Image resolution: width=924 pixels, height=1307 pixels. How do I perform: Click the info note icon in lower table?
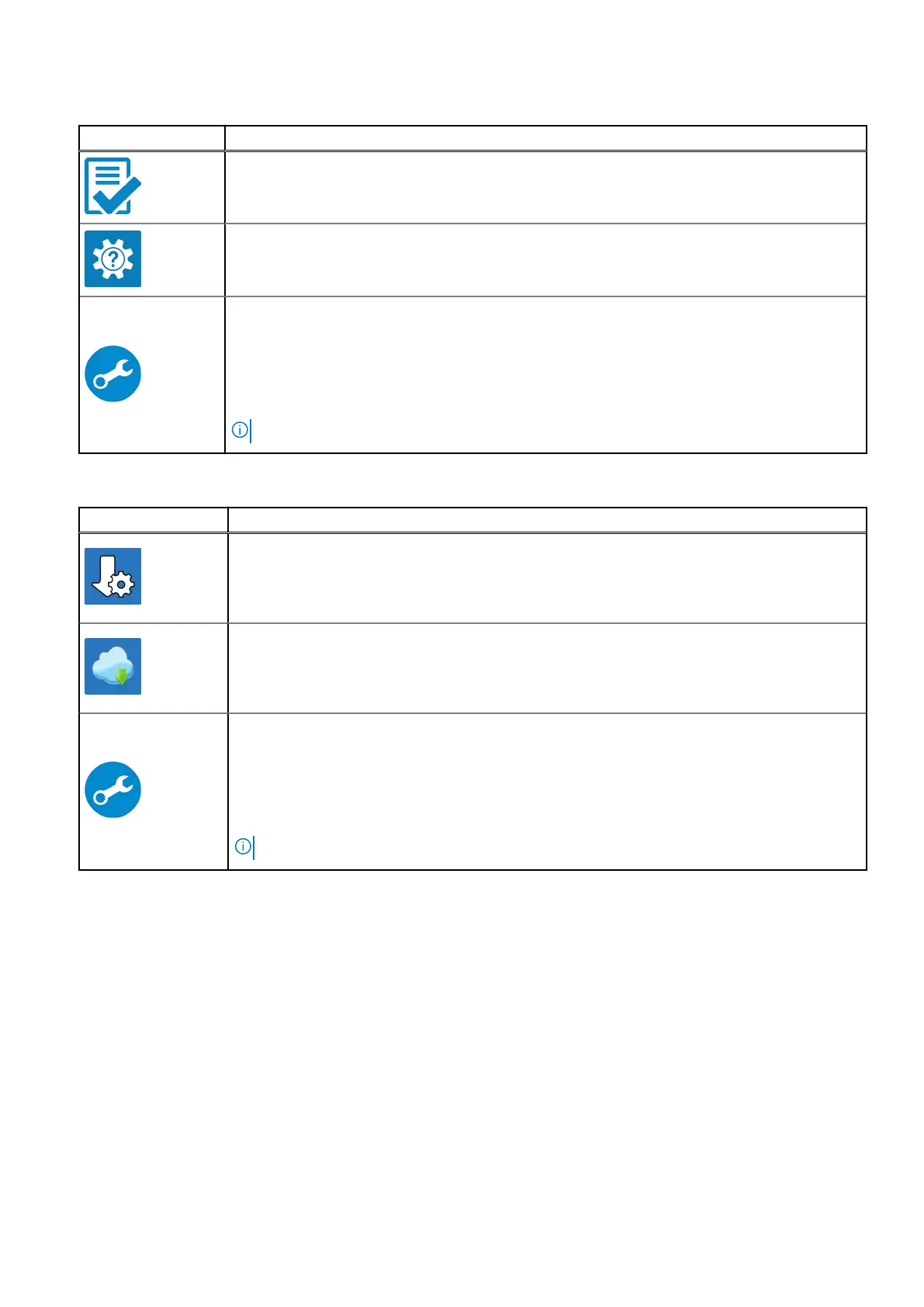point(243,846)
